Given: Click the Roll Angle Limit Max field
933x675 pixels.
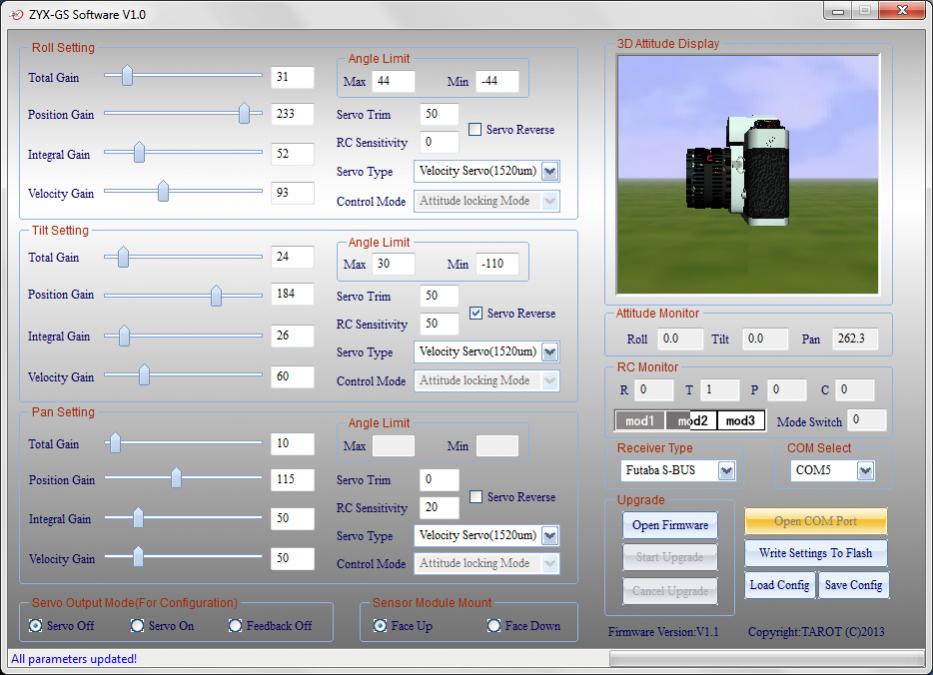Looking at the screenshot, I should [393, 81].
